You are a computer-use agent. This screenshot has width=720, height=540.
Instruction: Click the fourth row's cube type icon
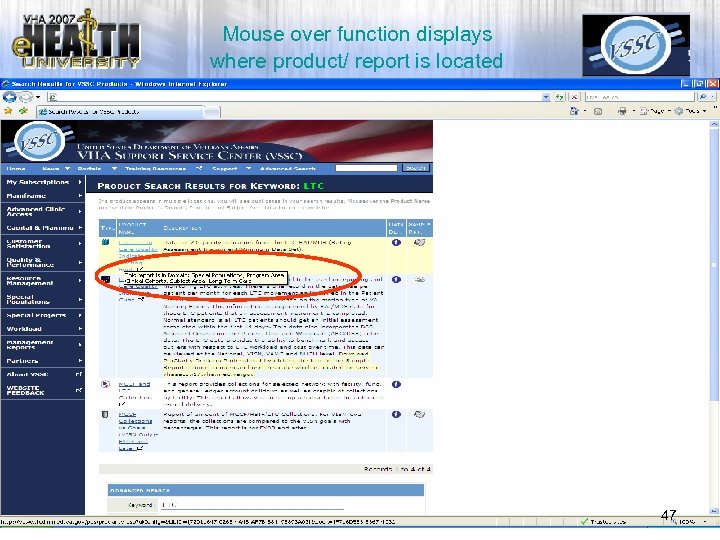105,415
